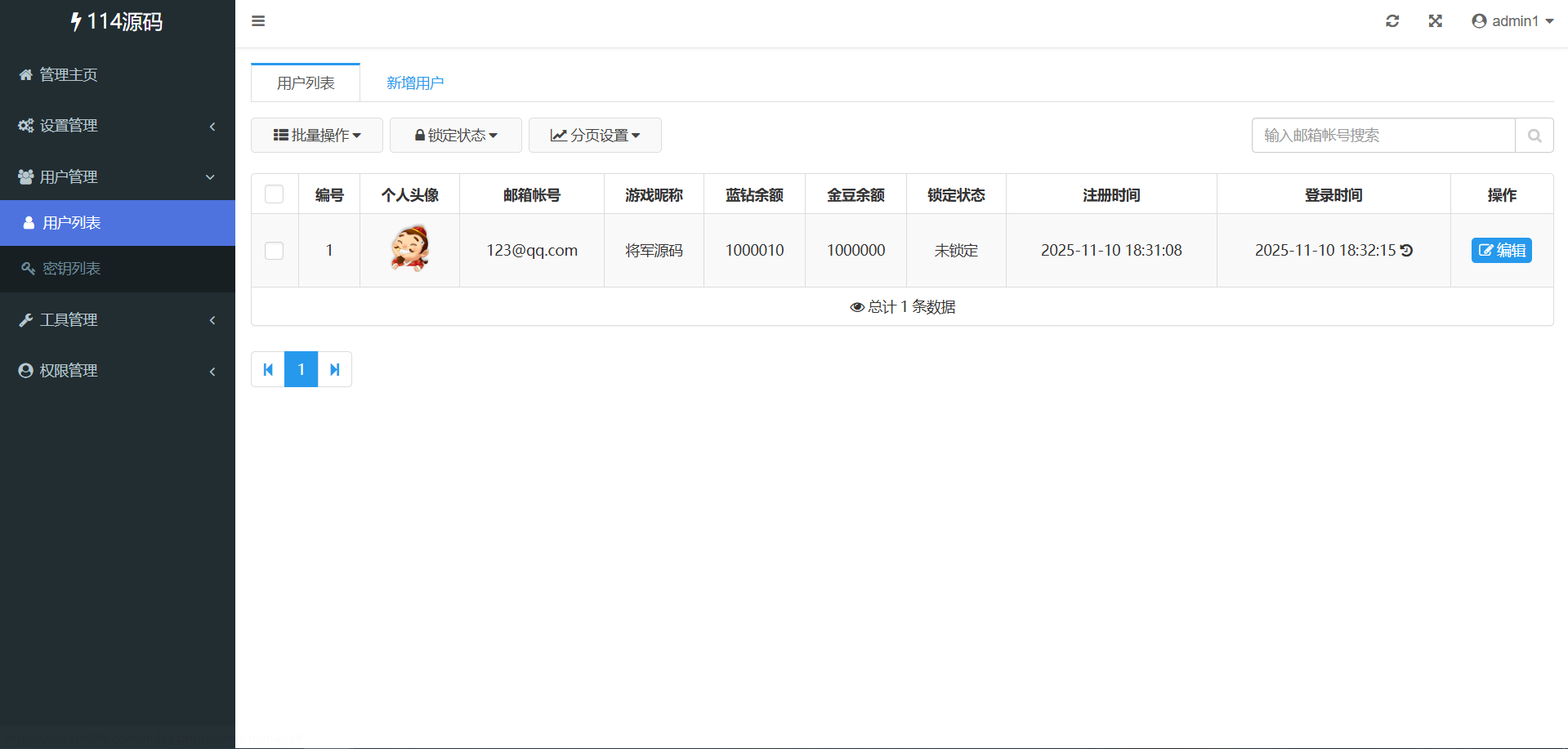Viewport: 1568px width, 749px height.
Task: Select page 1 in pagination
Action: click(x=301, y=369)
